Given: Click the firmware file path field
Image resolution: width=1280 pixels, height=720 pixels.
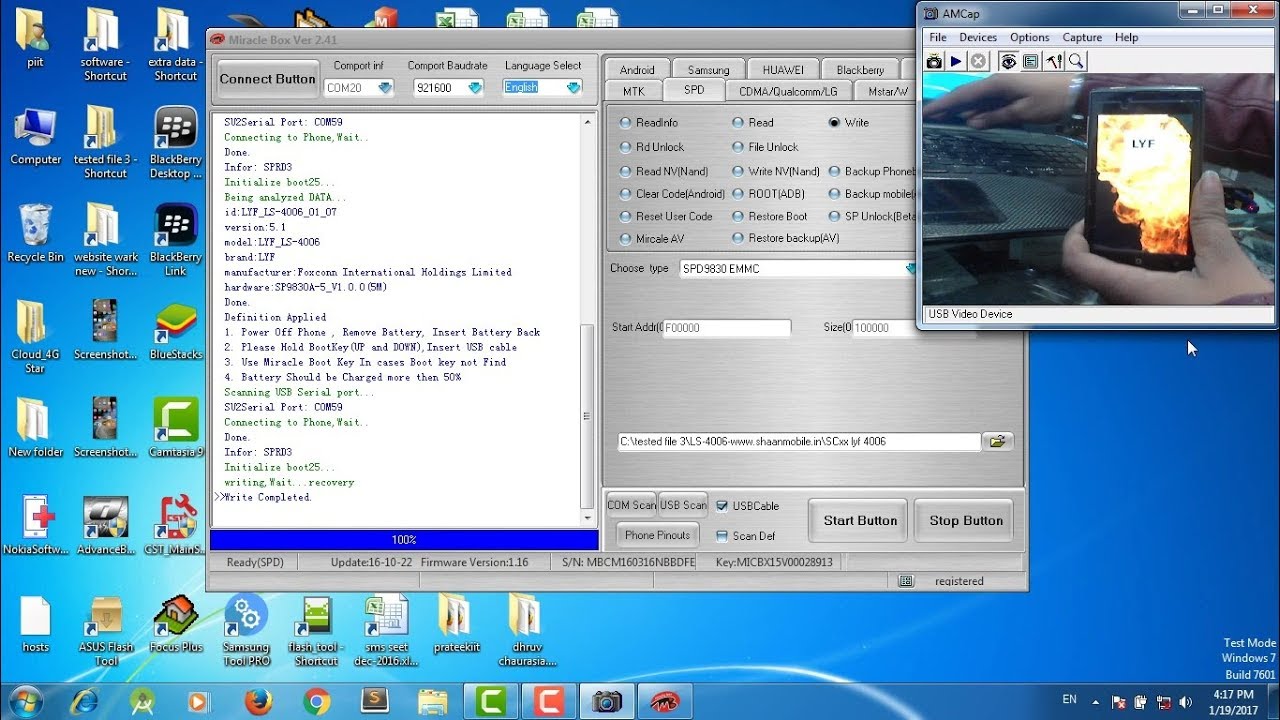Looking at the screenshot, I should (x=799, y=441).
